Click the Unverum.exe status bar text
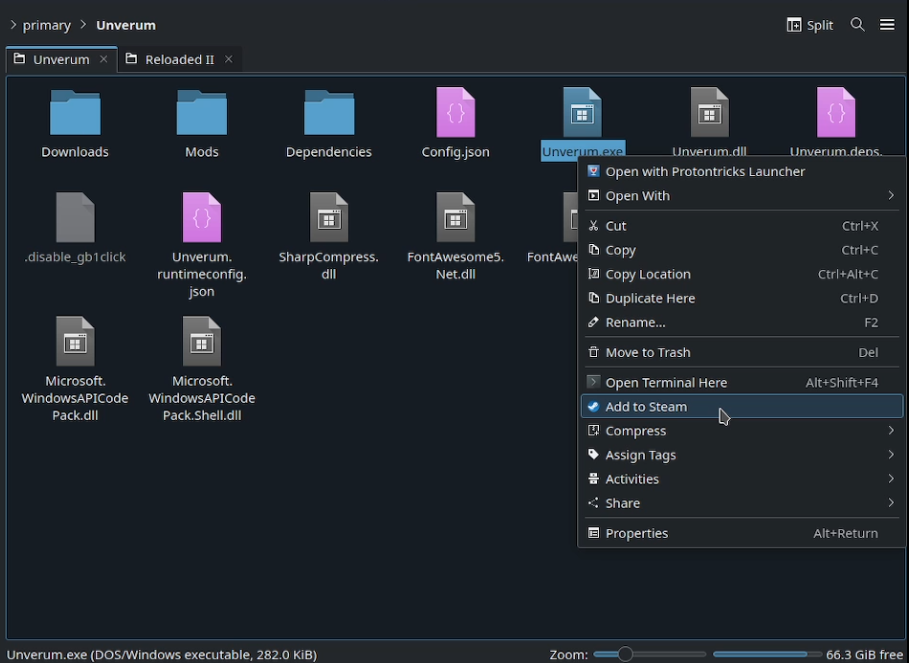The height and width of the screenshot is (663, 909). click(x=162, y=655)
